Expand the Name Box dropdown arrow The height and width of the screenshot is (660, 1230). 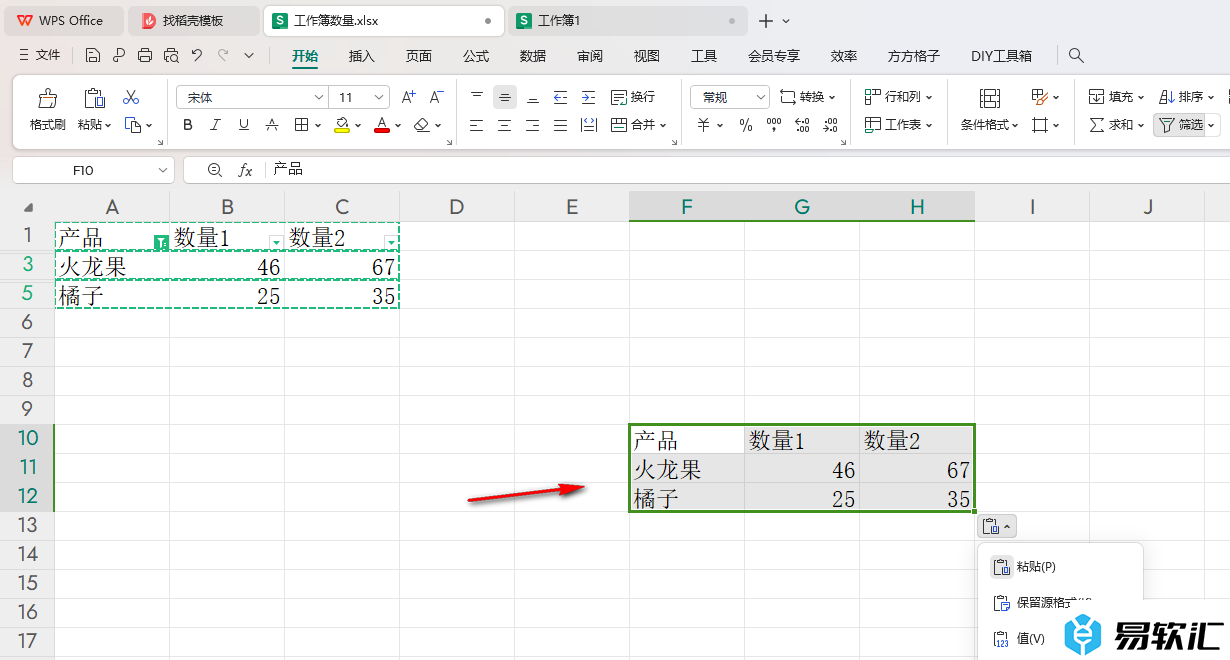tap(163, 170)
